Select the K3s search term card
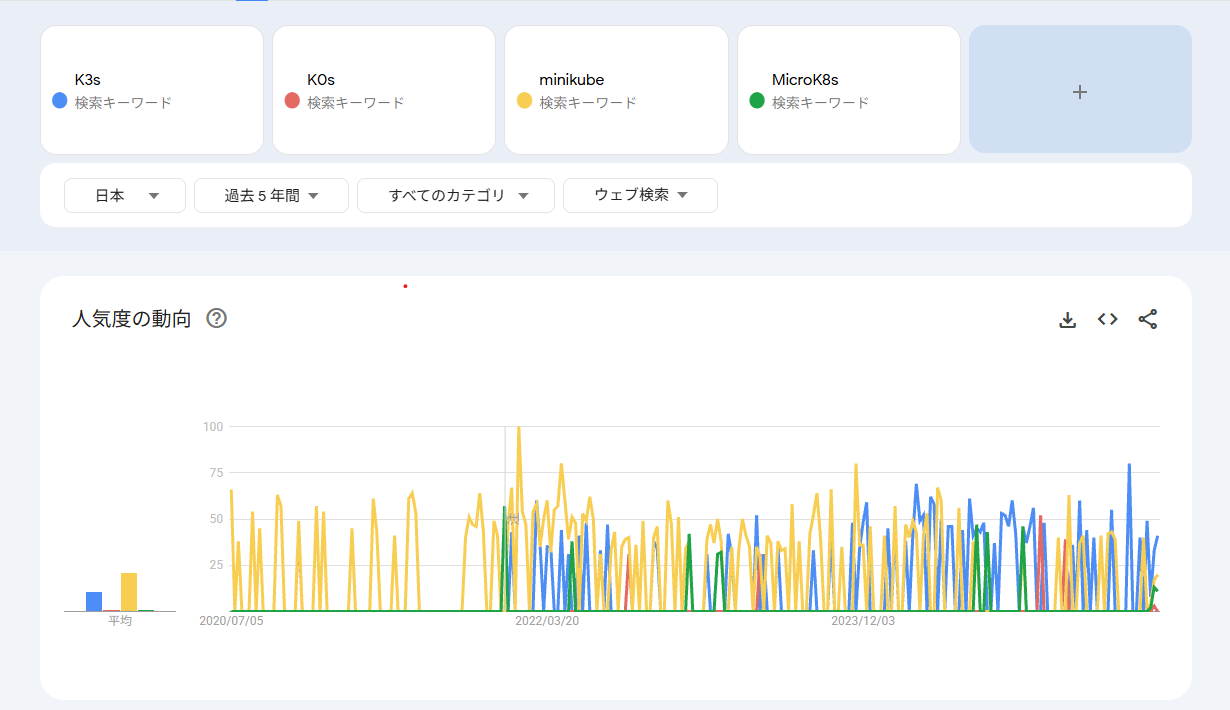Image resolution: width=1230 pixels, height=710 pixels. pyautogui.click(x=152, y=90)
